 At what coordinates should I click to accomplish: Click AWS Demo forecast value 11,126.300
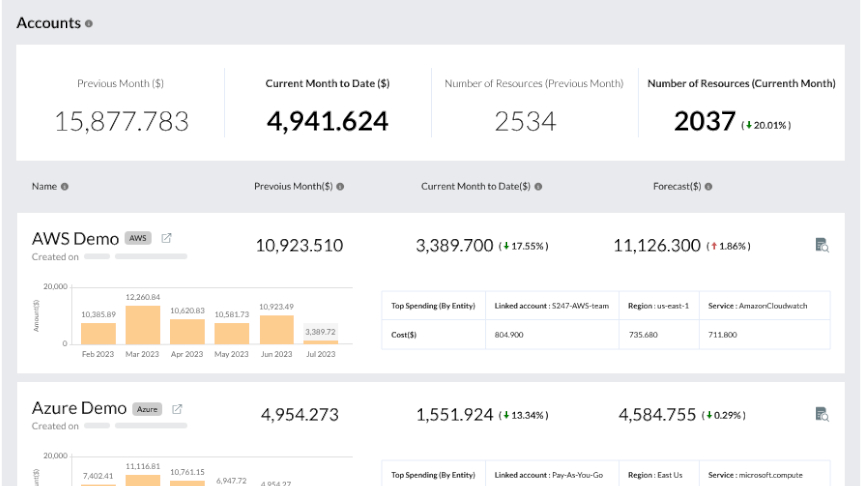click(657, 245)
